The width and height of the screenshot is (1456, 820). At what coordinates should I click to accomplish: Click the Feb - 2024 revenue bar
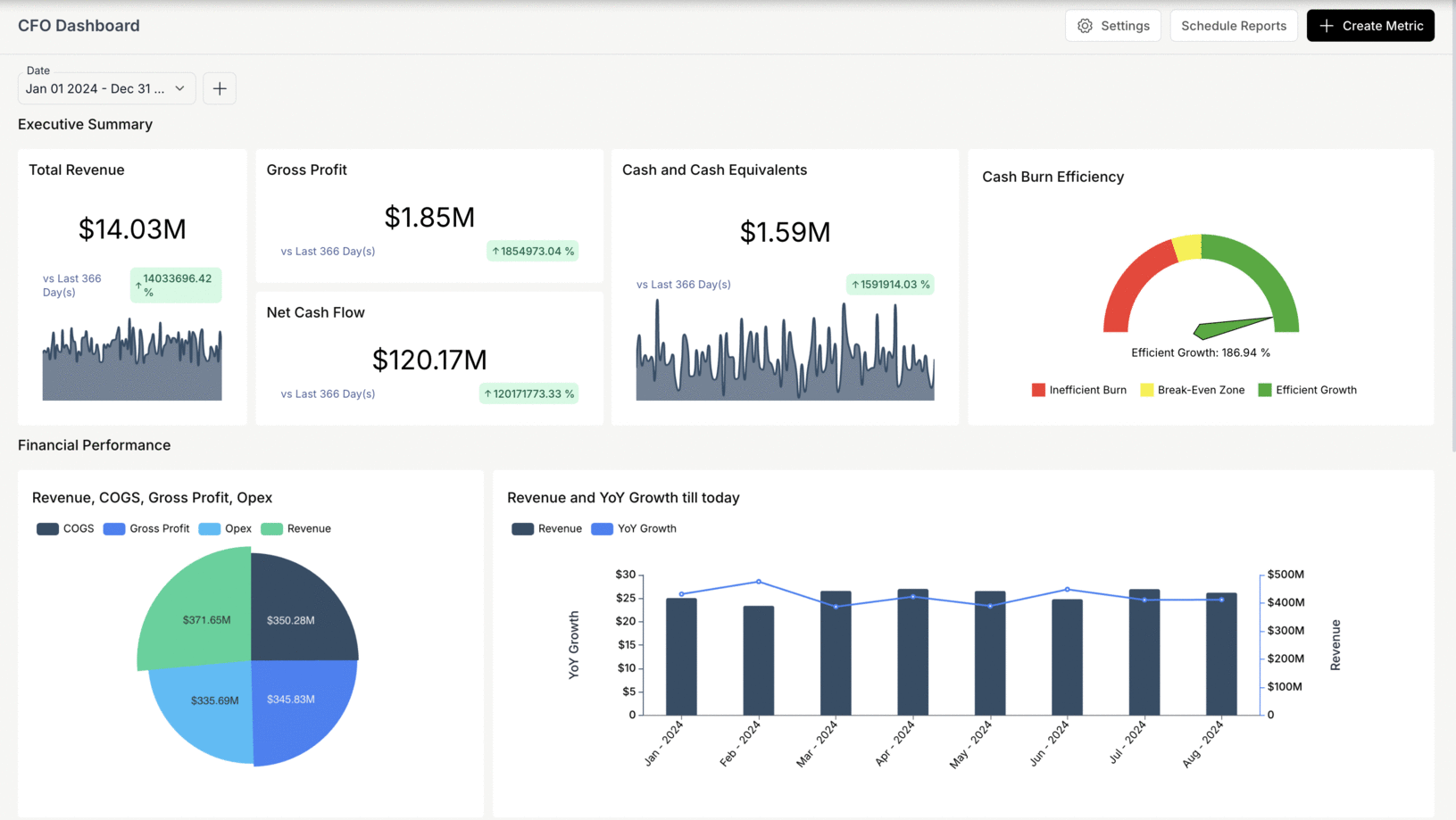(759, 660)
